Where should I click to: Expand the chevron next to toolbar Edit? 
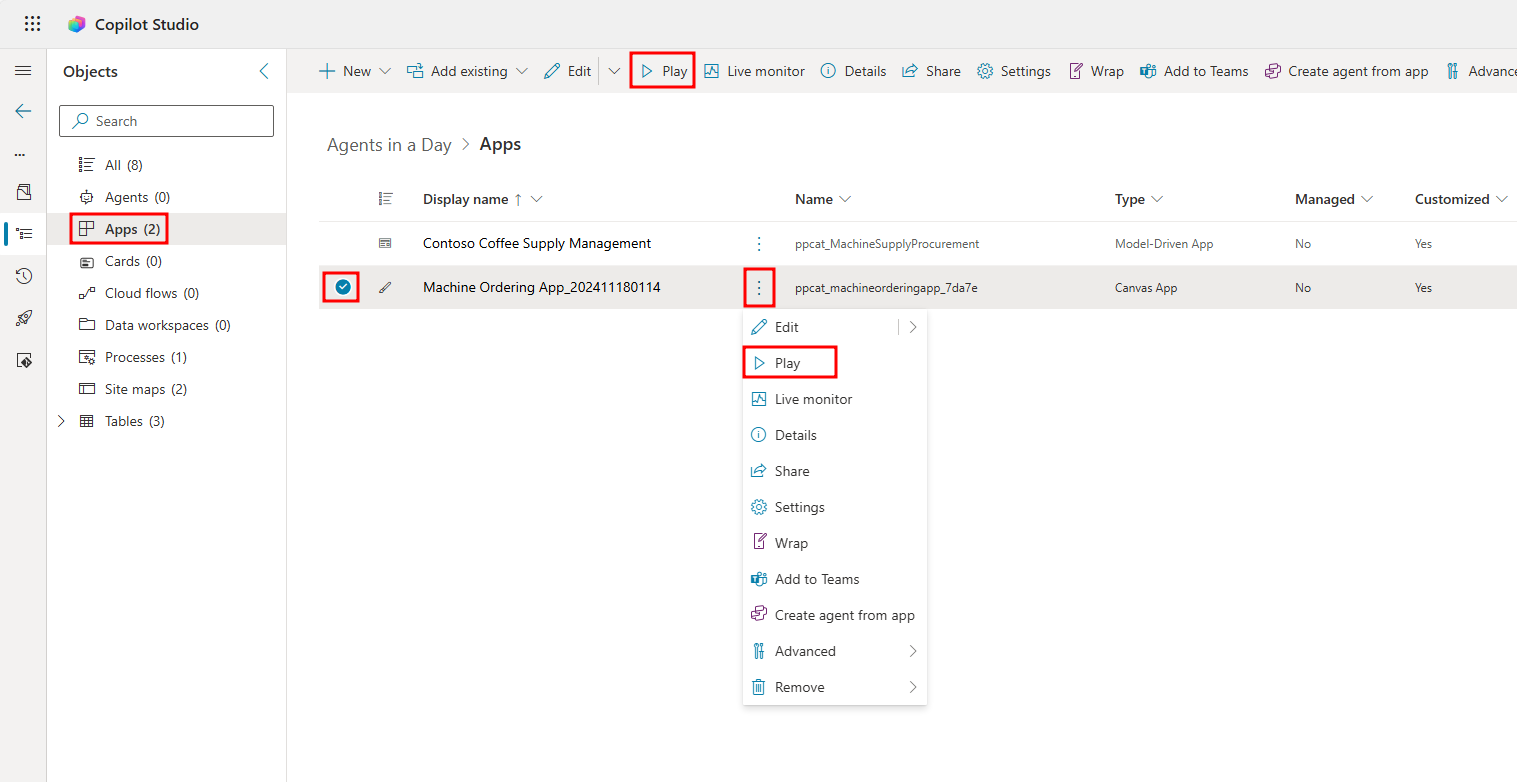(x=614, y=71)
